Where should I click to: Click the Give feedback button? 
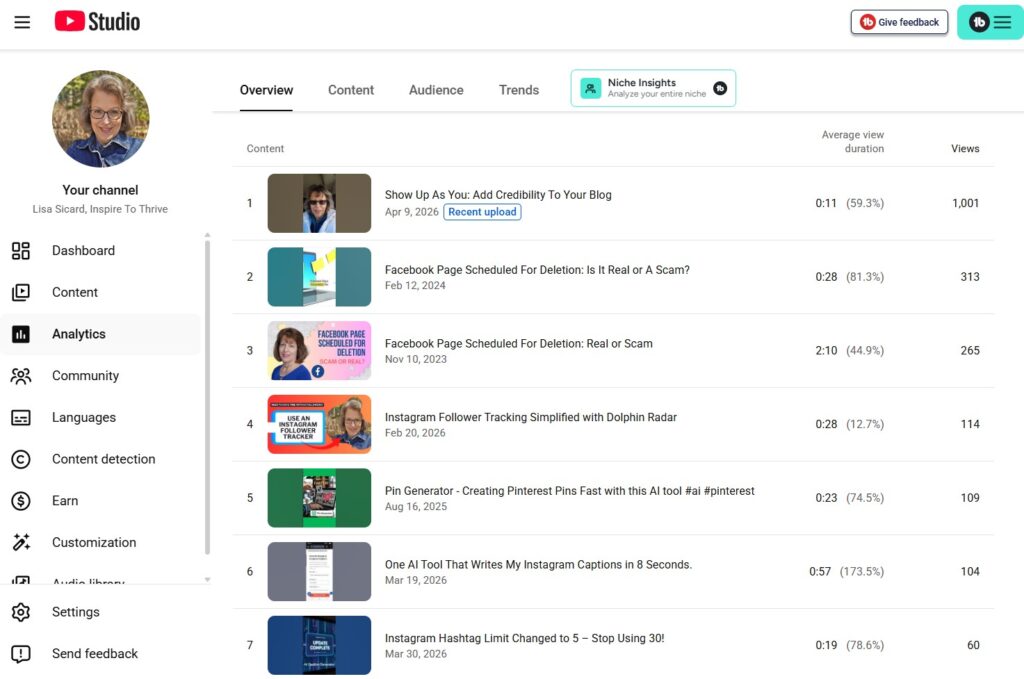899,22
